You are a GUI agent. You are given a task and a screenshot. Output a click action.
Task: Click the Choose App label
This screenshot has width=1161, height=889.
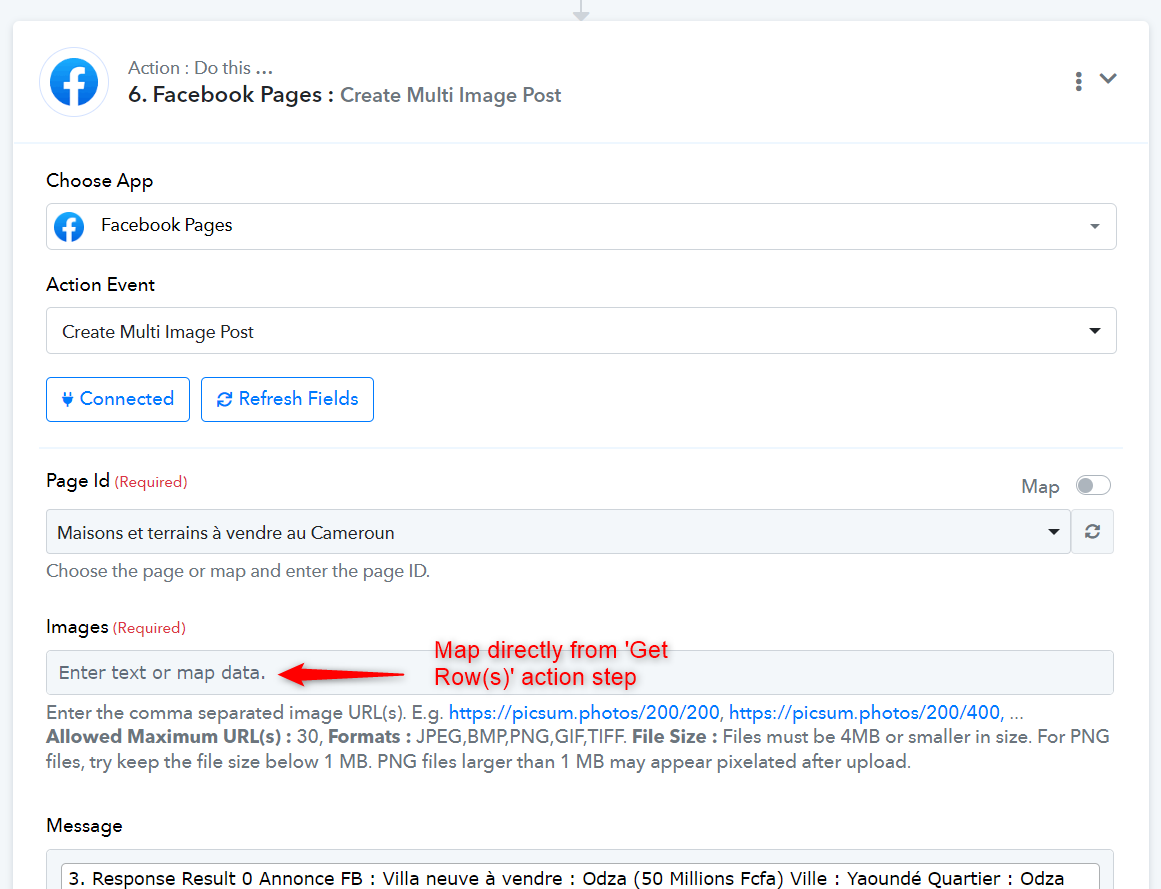point(99,181)
